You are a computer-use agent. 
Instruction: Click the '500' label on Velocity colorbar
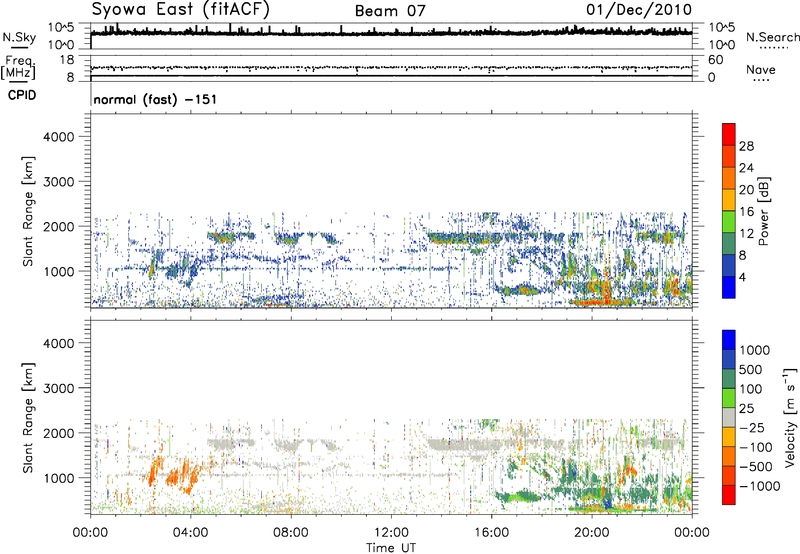[751, 369]
